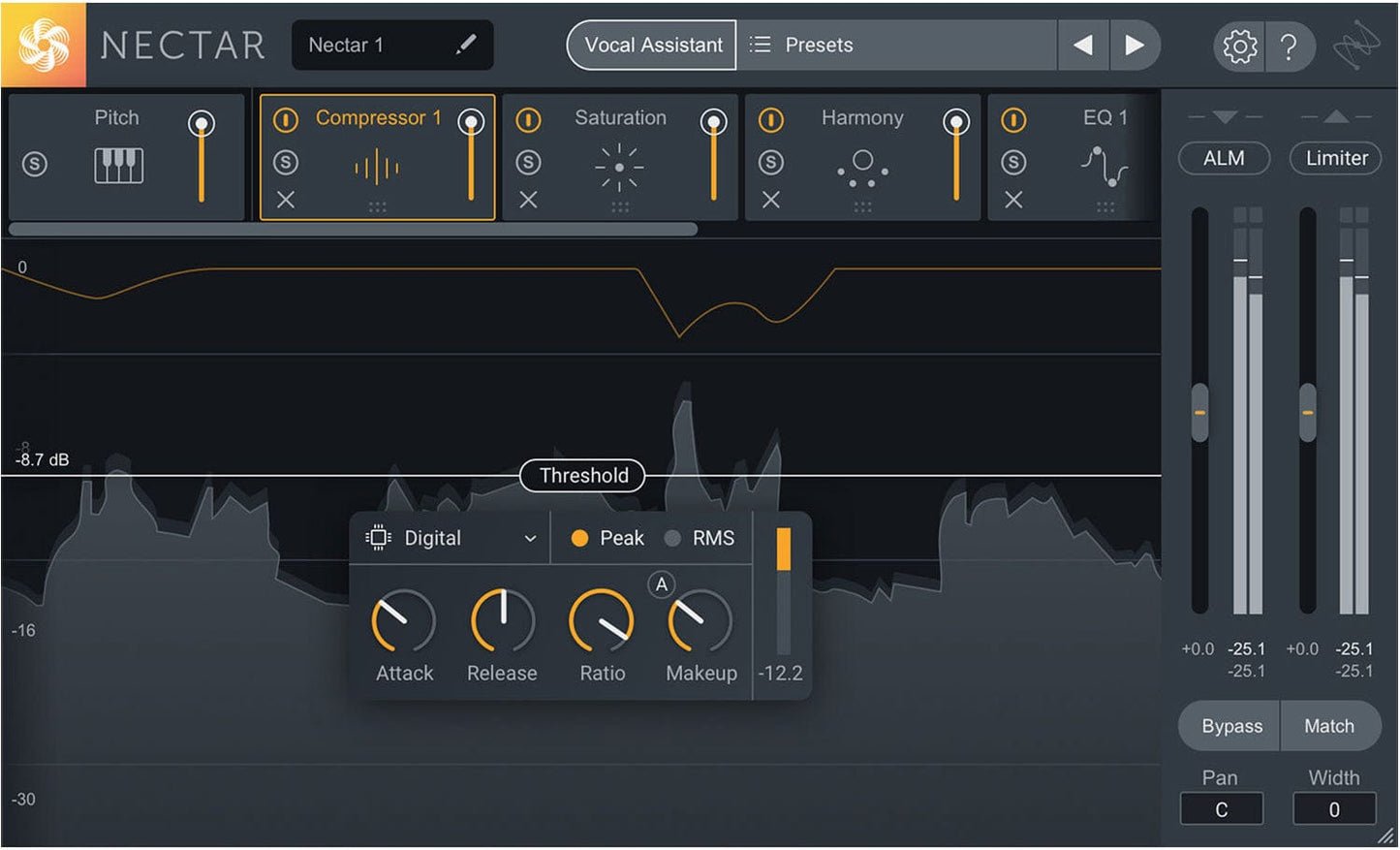The height and width of the screenshot is (850, 1400).
Task: Click the Digital mode chip icon
Action: point(378,538)
